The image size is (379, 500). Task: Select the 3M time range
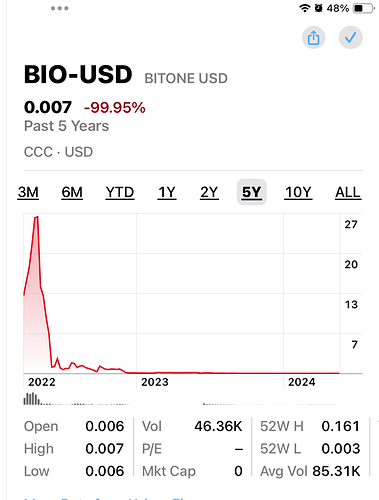(28, 192)
